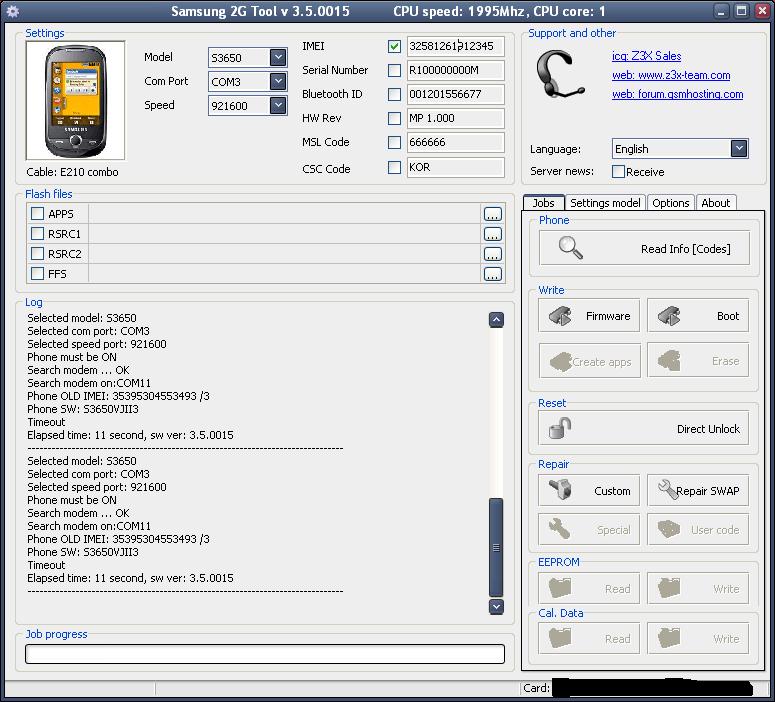Open the www.z3x-team.com link
The height and width of the screenshot is (702, 775).
[x=671, y=75]
